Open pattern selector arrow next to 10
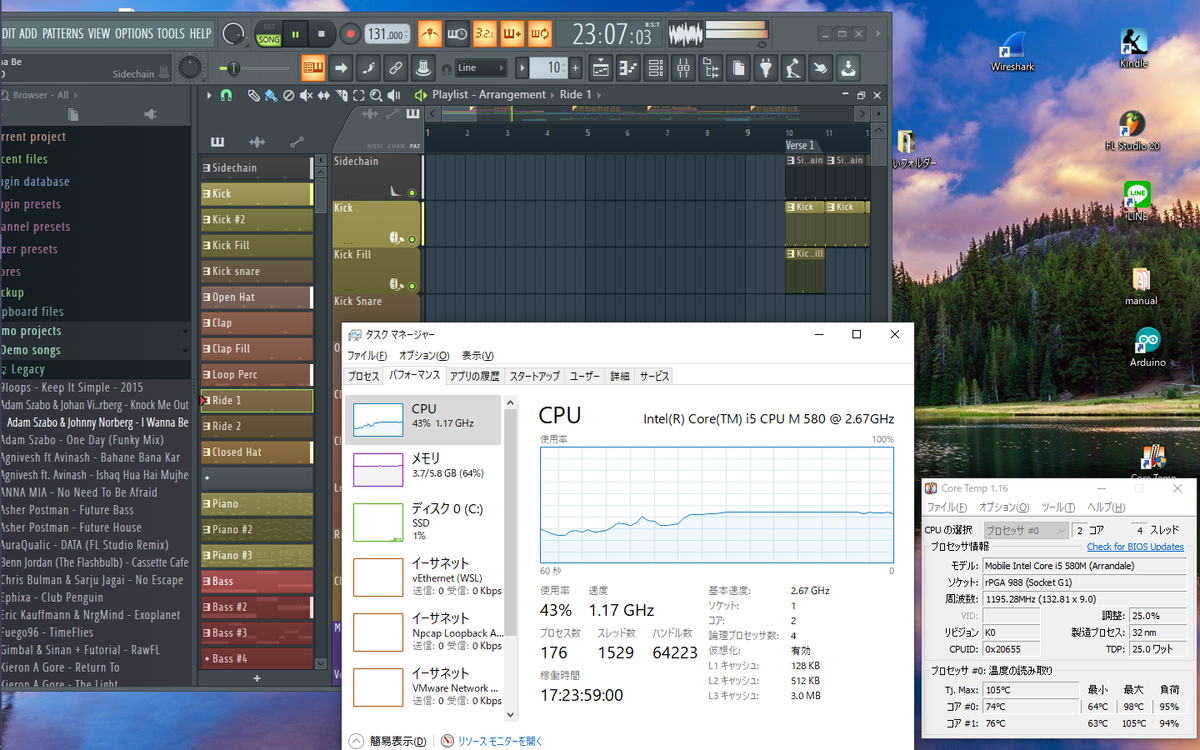The height and width of the screenshot is (750, 1200). [x=522, y=68]
